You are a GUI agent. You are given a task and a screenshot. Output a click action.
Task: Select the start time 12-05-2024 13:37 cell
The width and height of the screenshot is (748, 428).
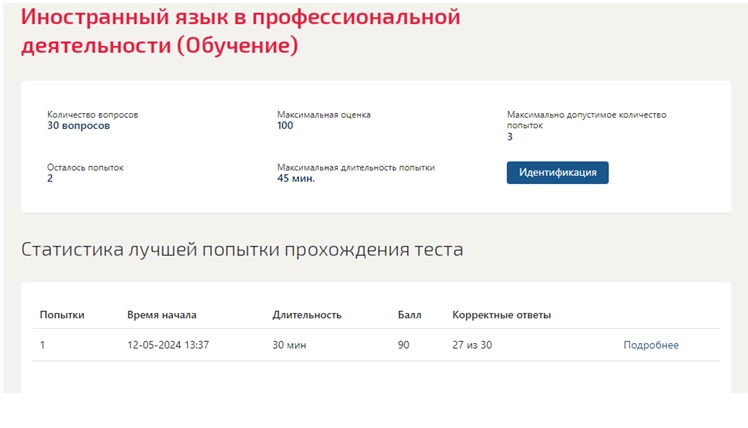tap(168, 345)
